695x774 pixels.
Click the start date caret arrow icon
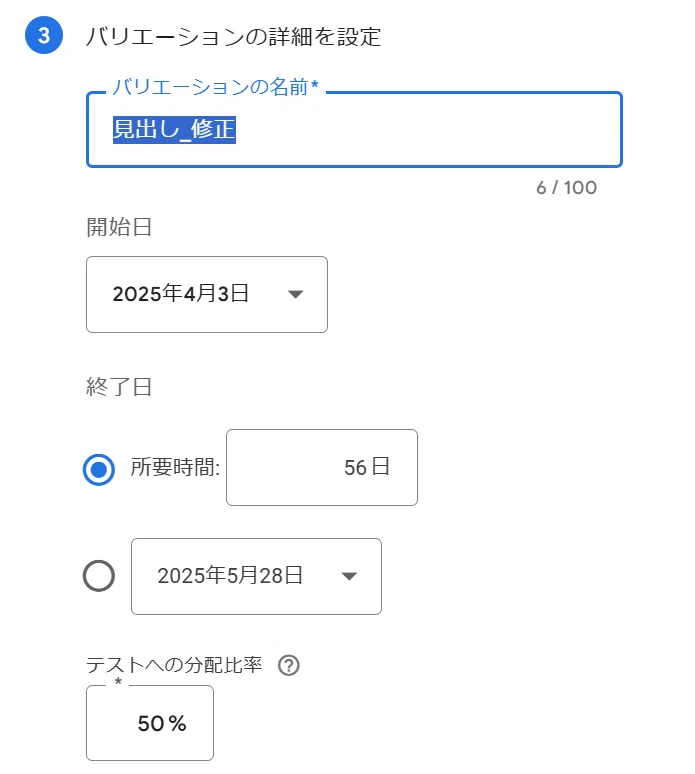click(295, 294)
